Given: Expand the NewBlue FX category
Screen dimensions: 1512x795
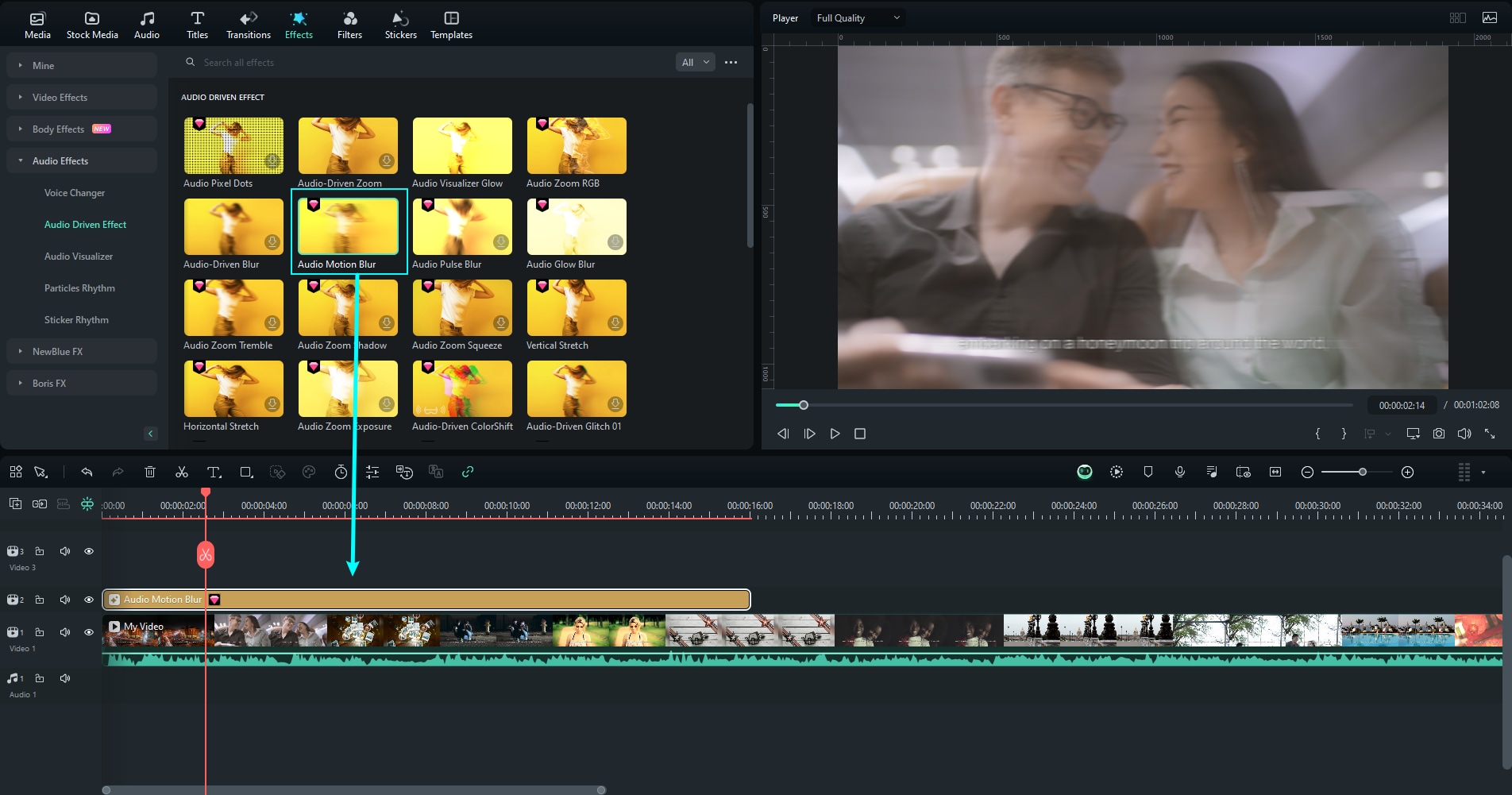Looking at the screenshot, I should coord(82,351).
